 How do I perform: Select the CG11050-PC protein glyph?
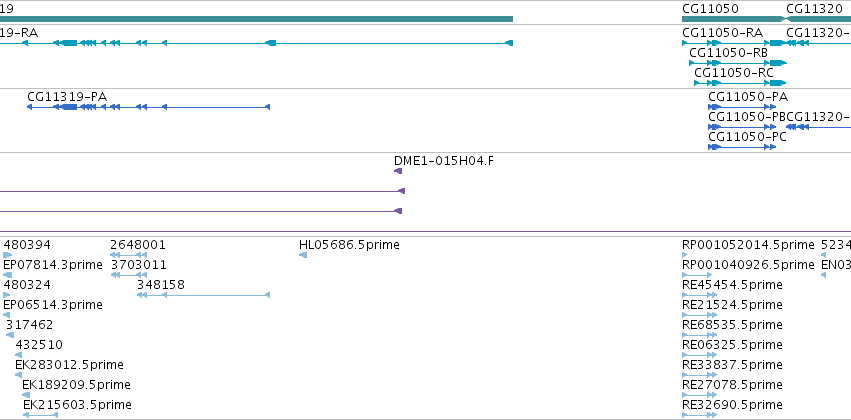(x=742, y=147)
